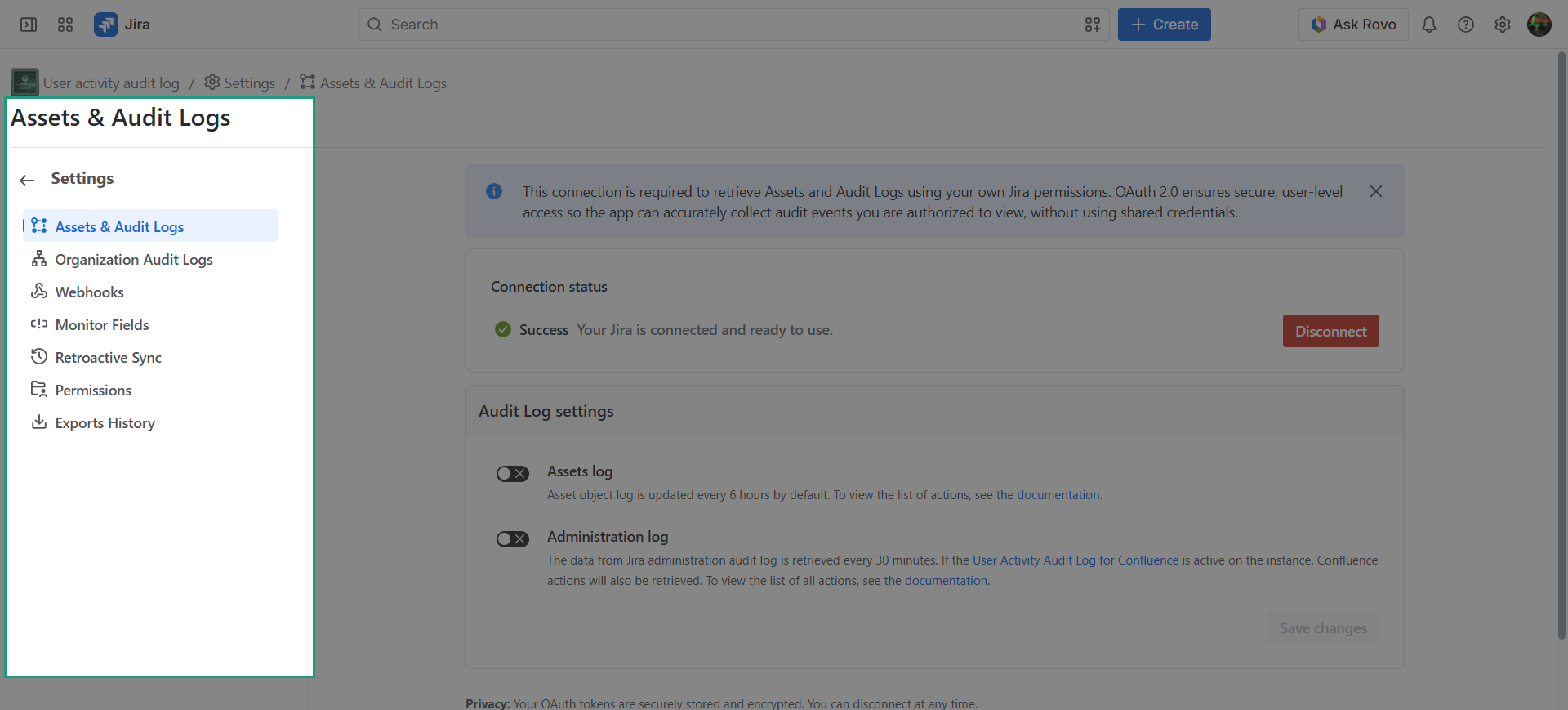The height and width of the screenshot is (710, 1568).
Task: Open the app switcher grid icon
Action: tap(65, 25)
